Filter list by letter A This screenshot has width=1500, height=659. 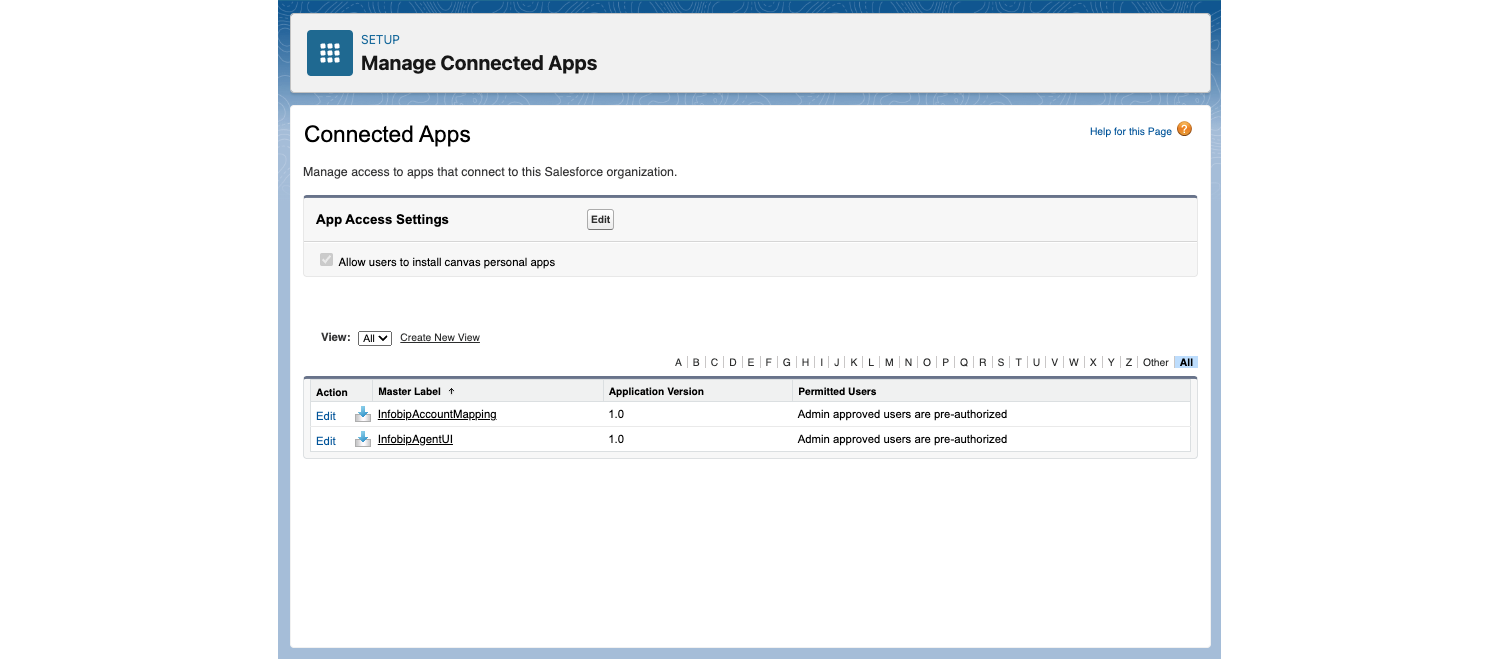(x=678, y=363)
